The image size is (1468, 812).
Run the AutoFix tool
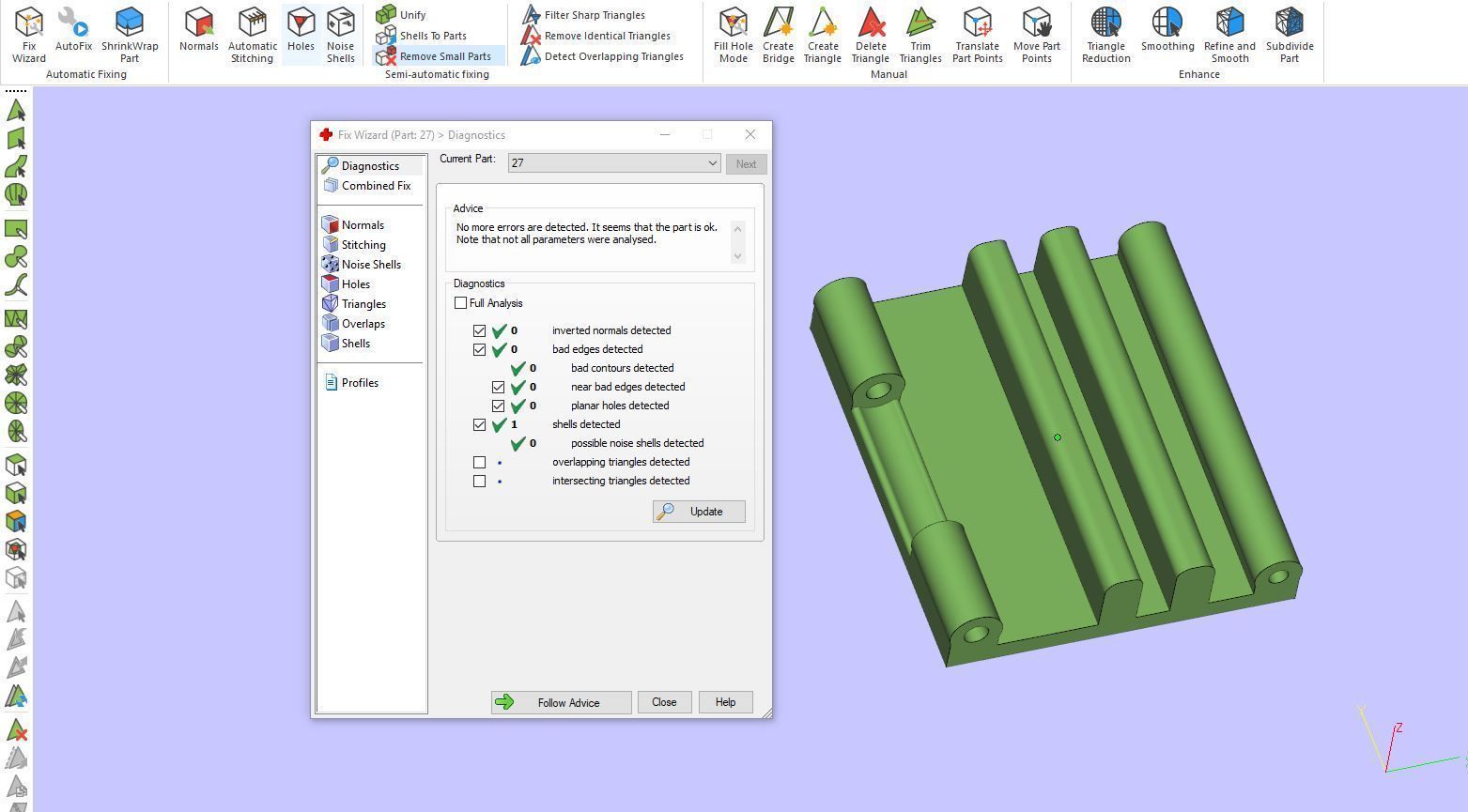pos(73,29)
